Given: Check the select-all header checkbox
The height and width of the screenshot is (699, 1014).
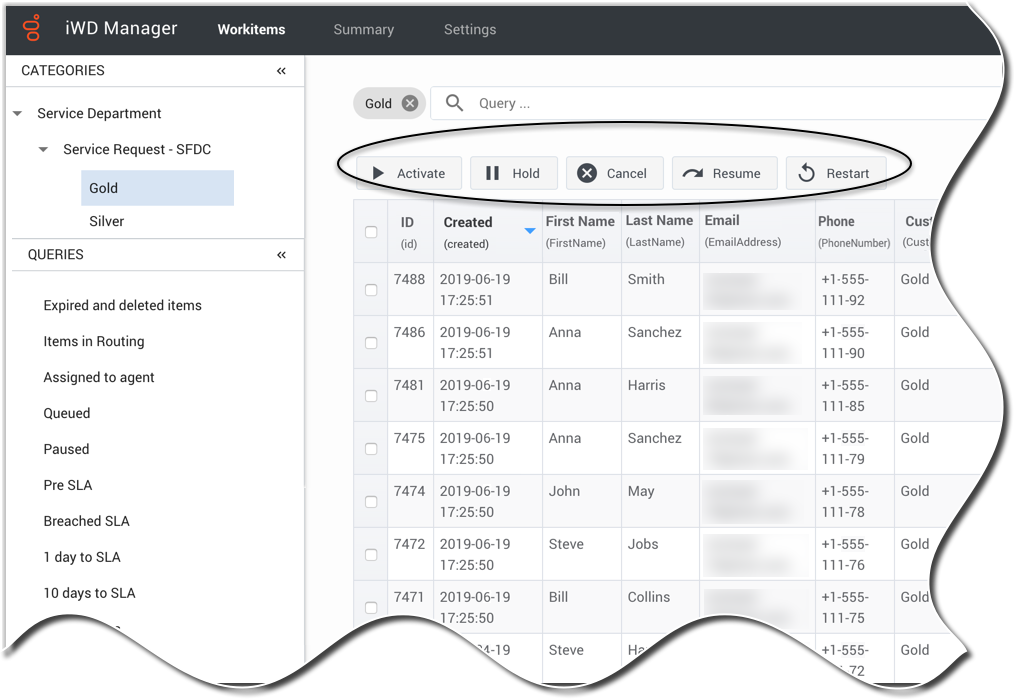Looking at the screenshot, I should click(371, 232).
